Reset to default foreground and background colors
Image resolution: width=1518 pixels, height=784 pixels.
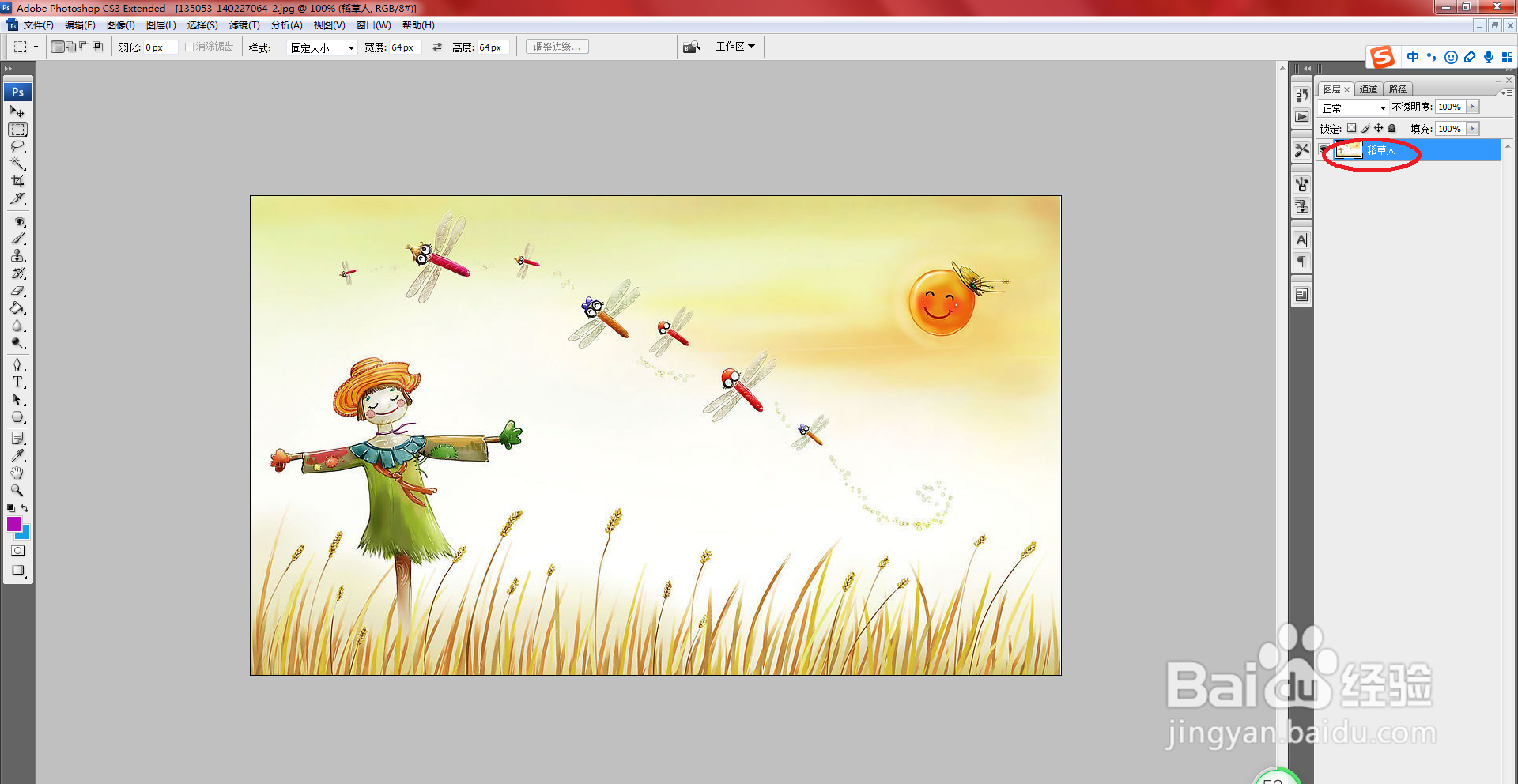[x=10, y=508]
